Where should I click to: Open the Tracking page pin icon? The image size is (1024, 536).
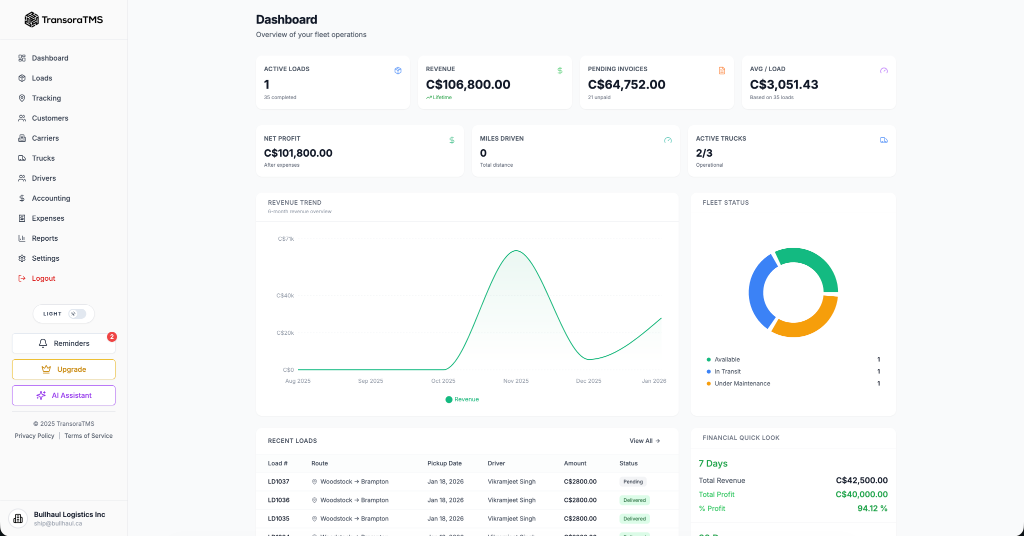point(22,98)
